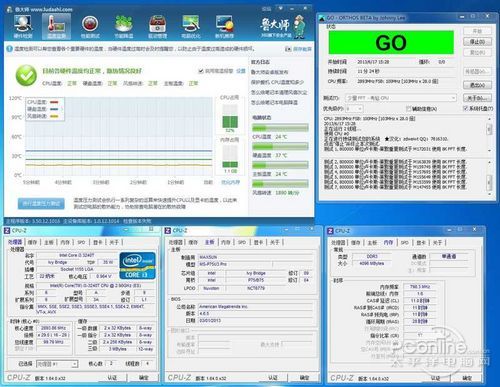Select 处理器 tab in right CPU-Z window
Image resolution: width=500 pixels, height=387 pixels.
point(338,243)
